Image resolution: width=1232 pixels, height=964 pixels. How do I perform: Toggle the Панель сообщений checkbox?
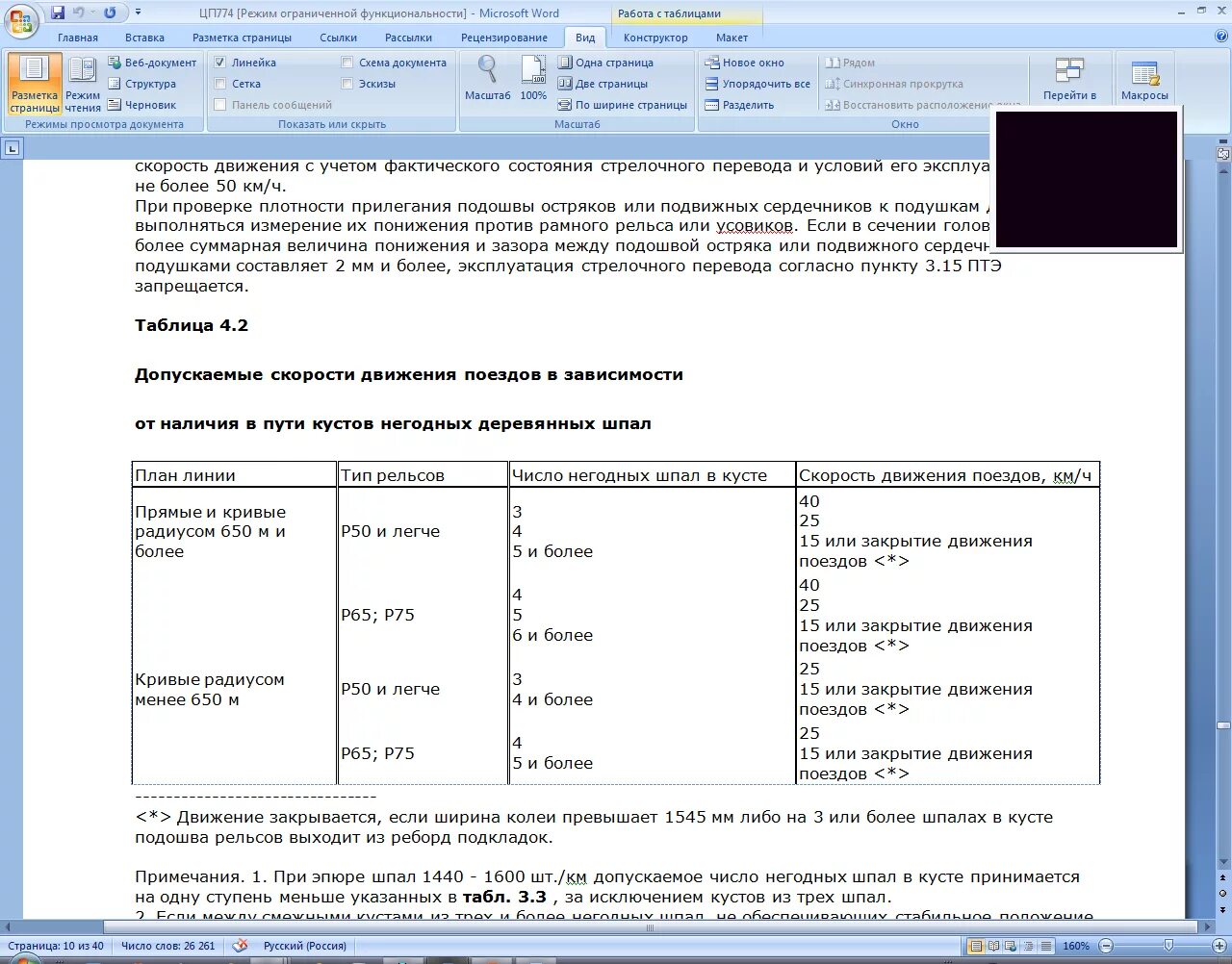(x=220, y=105)
